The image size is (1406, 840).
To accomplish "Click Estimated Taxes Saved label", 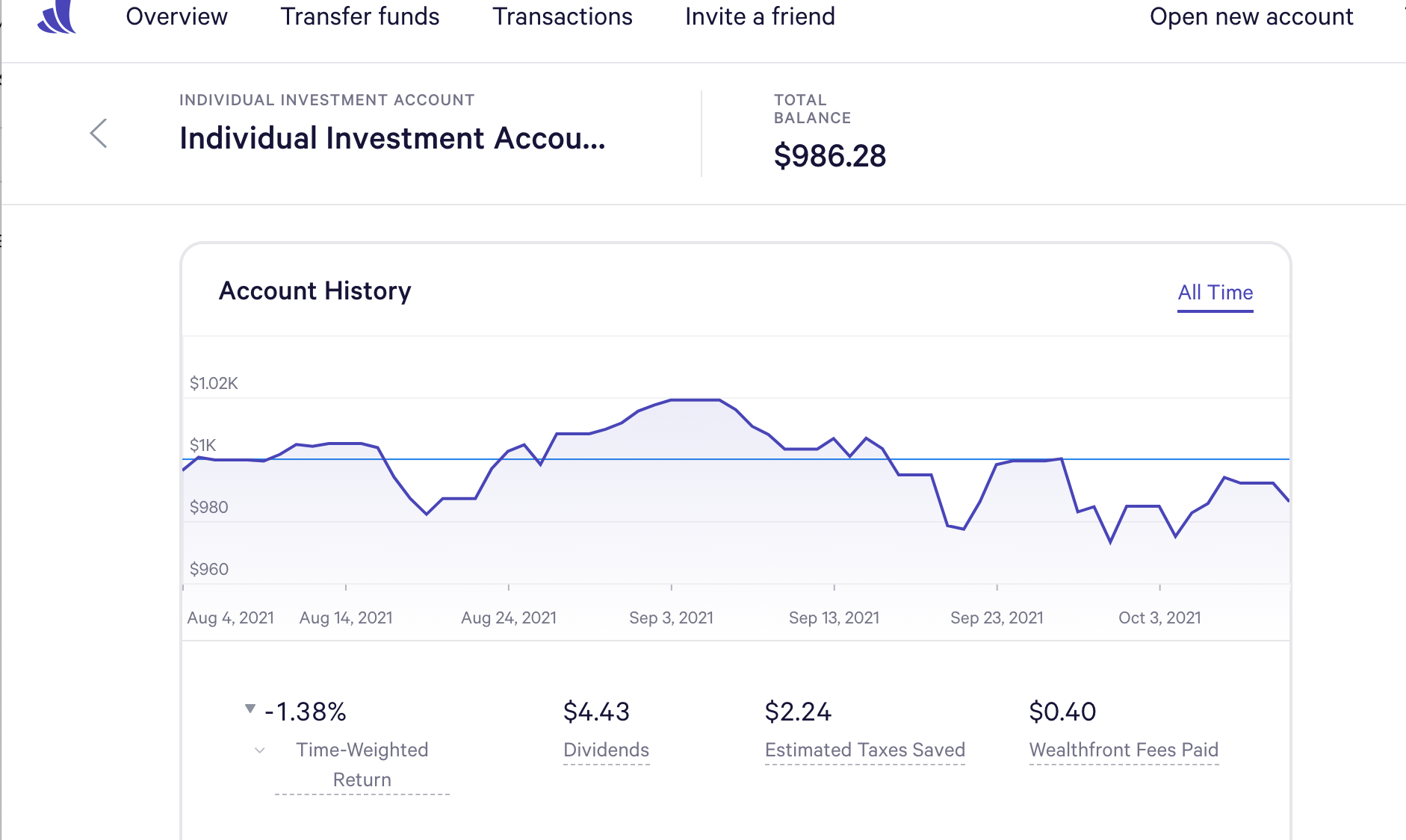I will point(865,750).
